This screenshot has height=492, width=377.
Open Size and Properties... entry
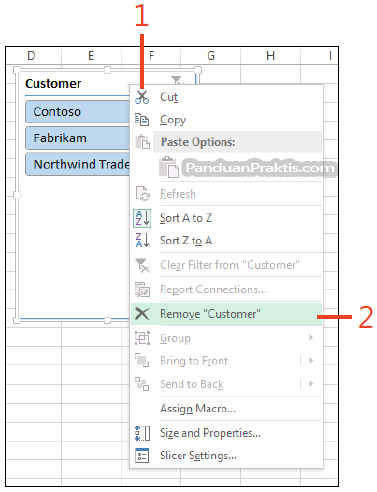coord(226,433)
